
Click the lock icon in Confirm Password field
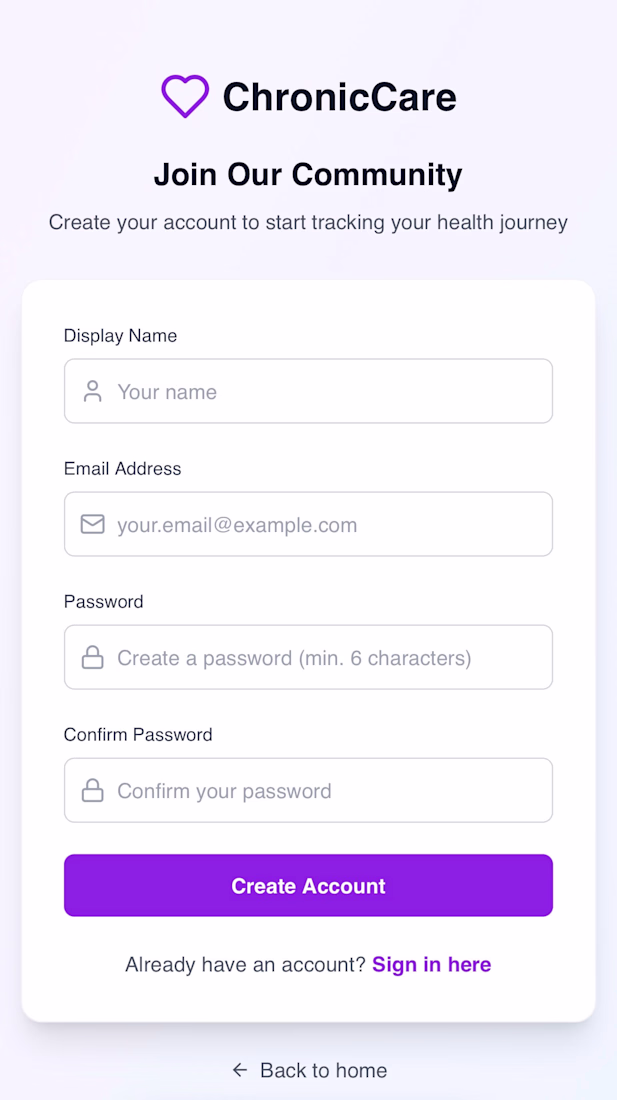pos(93,790)
